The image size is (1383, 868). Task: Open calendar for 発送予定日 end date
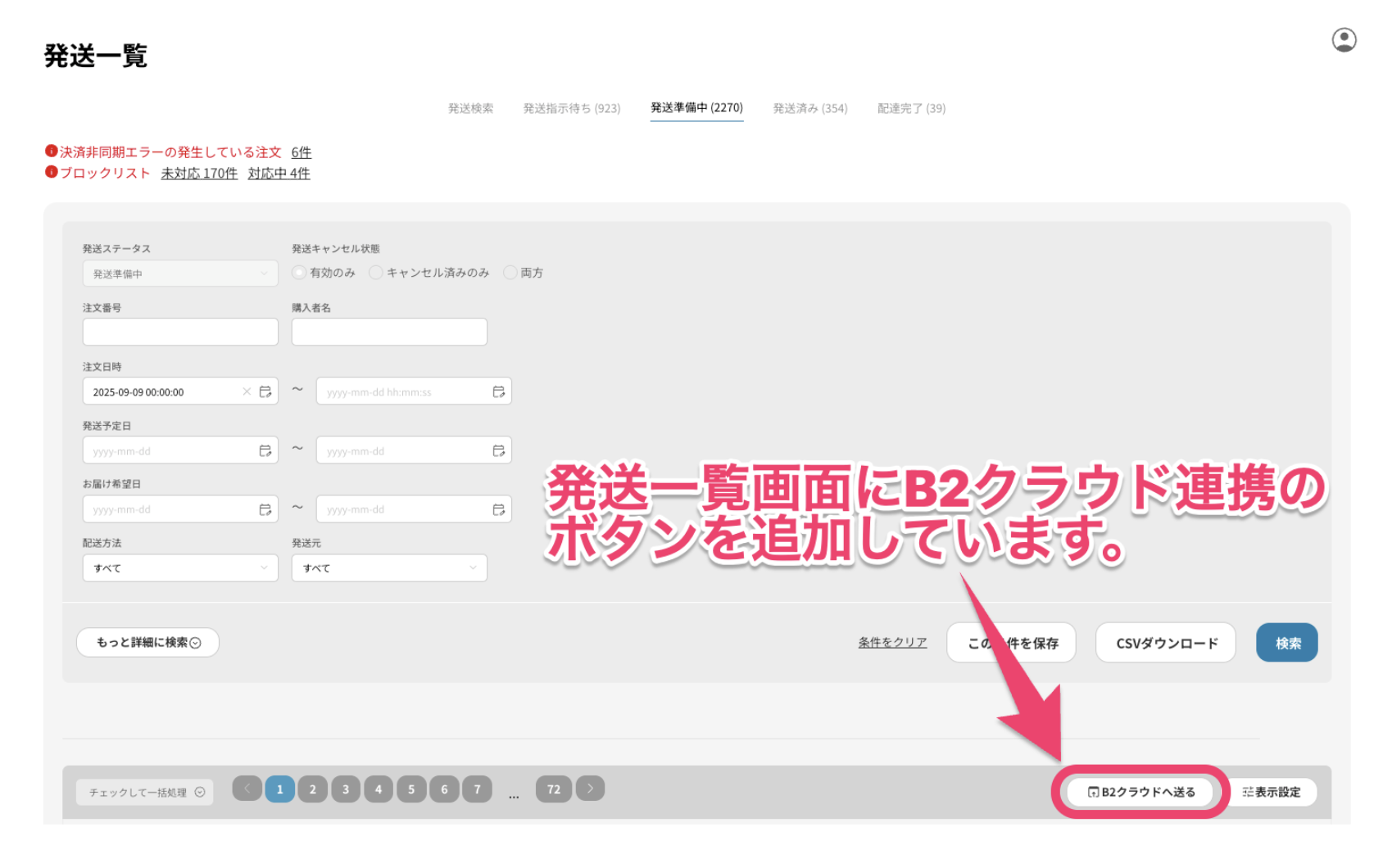pyautogui.click(x=498, y=451)
